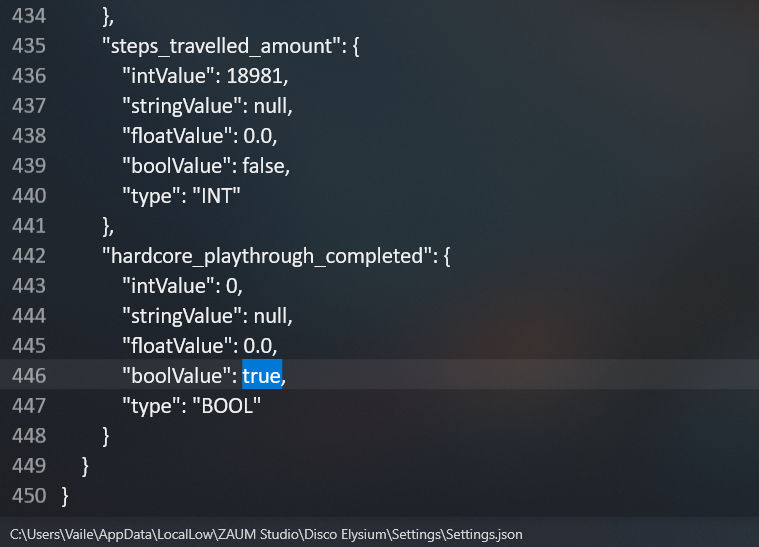This screenshot has width=759, height=547.
Task: Click line number 435 in the gutter
Action: coord(28,46)
